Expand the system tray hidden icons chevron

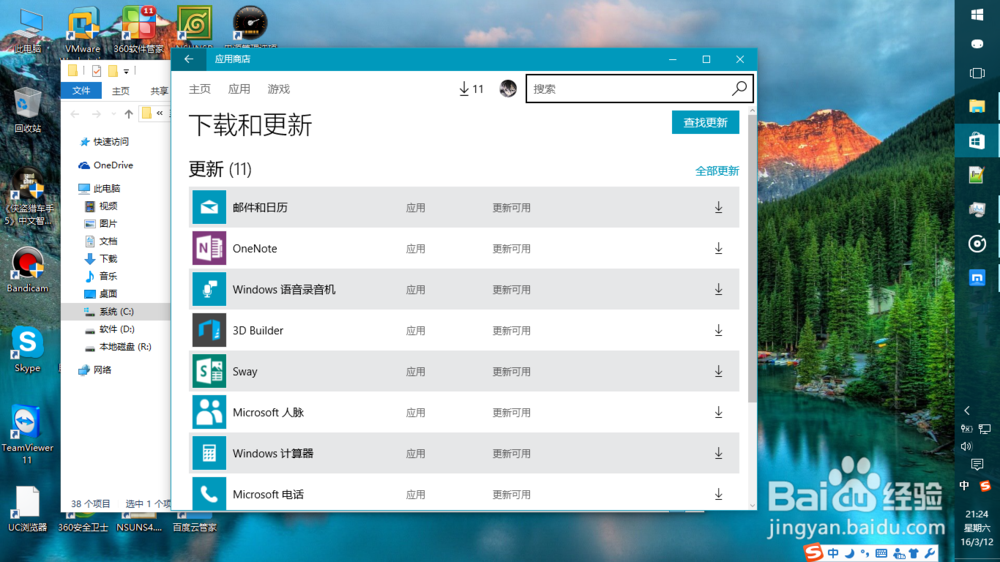point(967,411)
